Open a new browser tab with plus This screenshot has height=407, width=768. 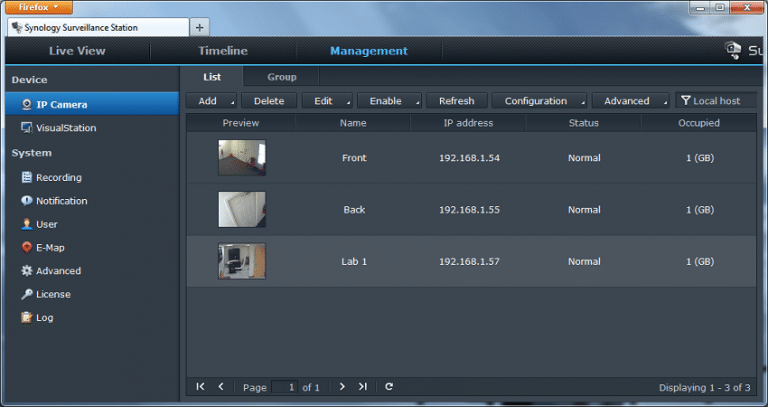(x=199, y=27)
